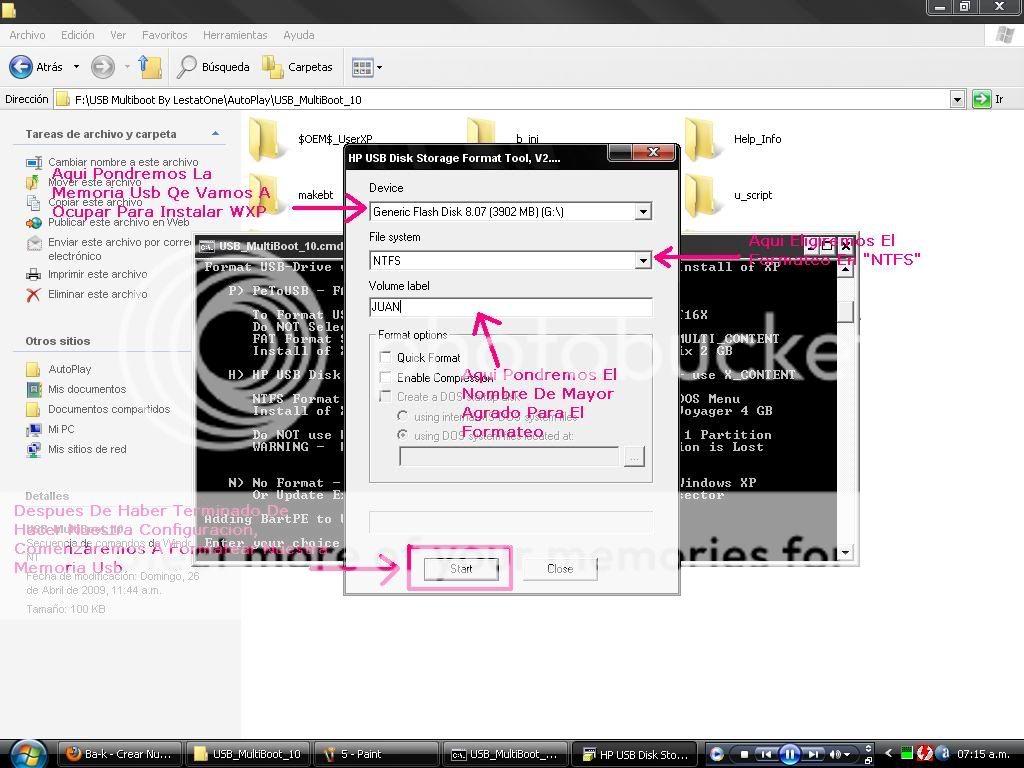Open the Favoritos menu

pyautogui.click(x=165, y=35)
